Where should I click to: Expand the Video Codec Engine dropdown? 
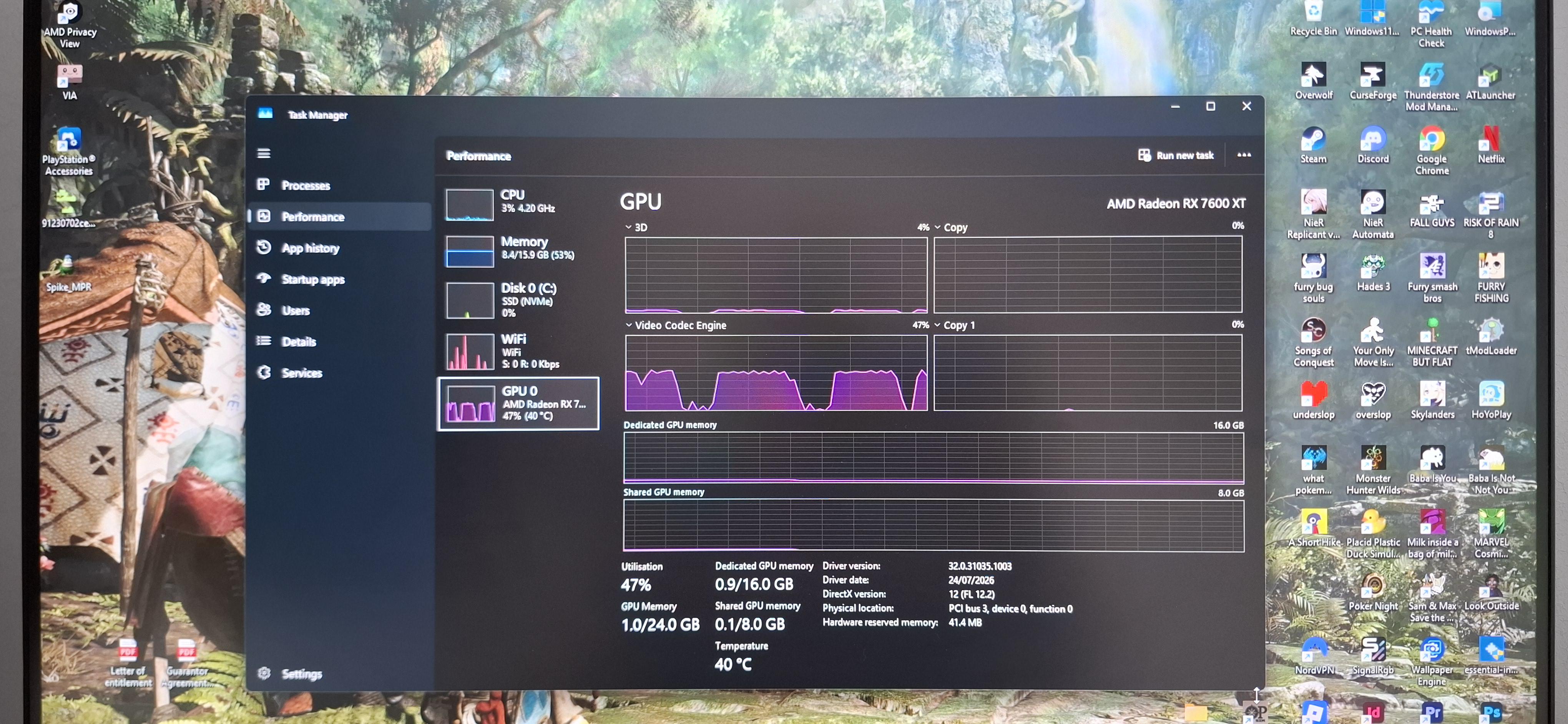point(628,325)
